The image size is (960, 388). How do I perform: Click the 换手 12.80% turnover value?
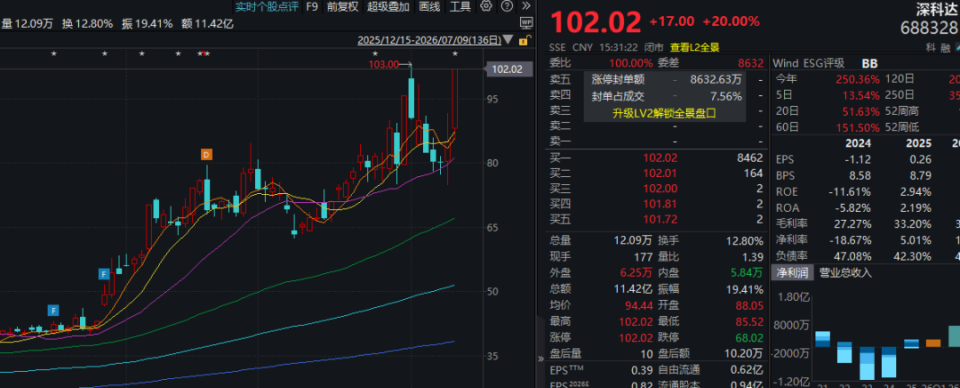click(x=743, y=241)
